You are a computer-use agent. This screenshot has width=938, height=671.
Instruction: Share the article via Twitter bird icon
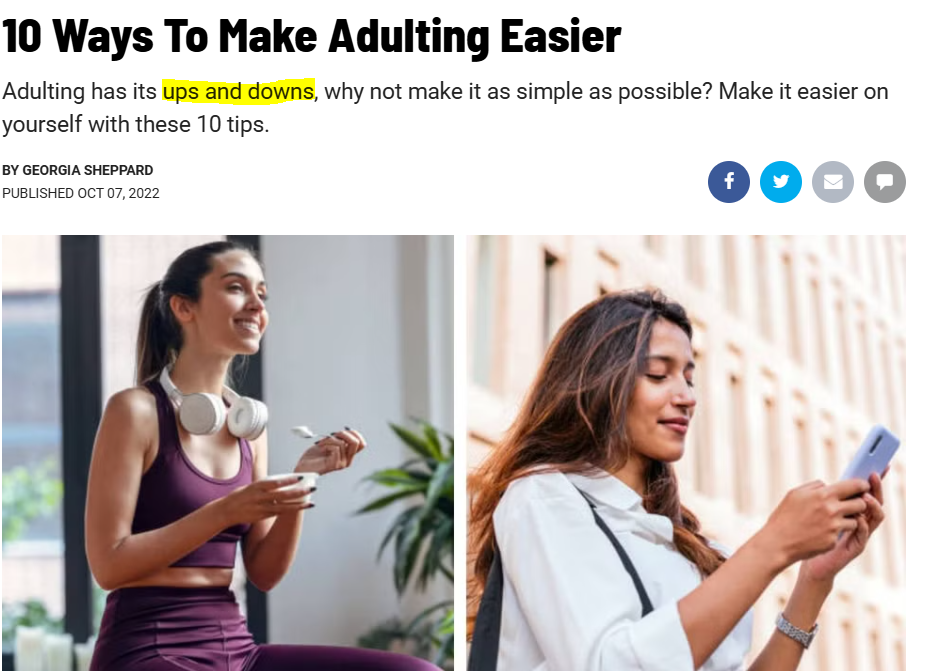pos(781,182)
